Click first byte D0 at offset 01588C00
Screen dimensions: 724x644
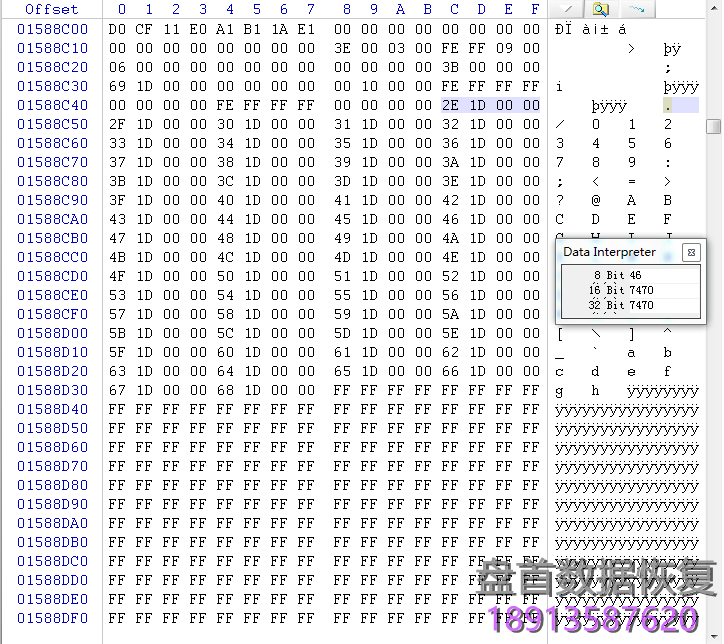point(117,29)
